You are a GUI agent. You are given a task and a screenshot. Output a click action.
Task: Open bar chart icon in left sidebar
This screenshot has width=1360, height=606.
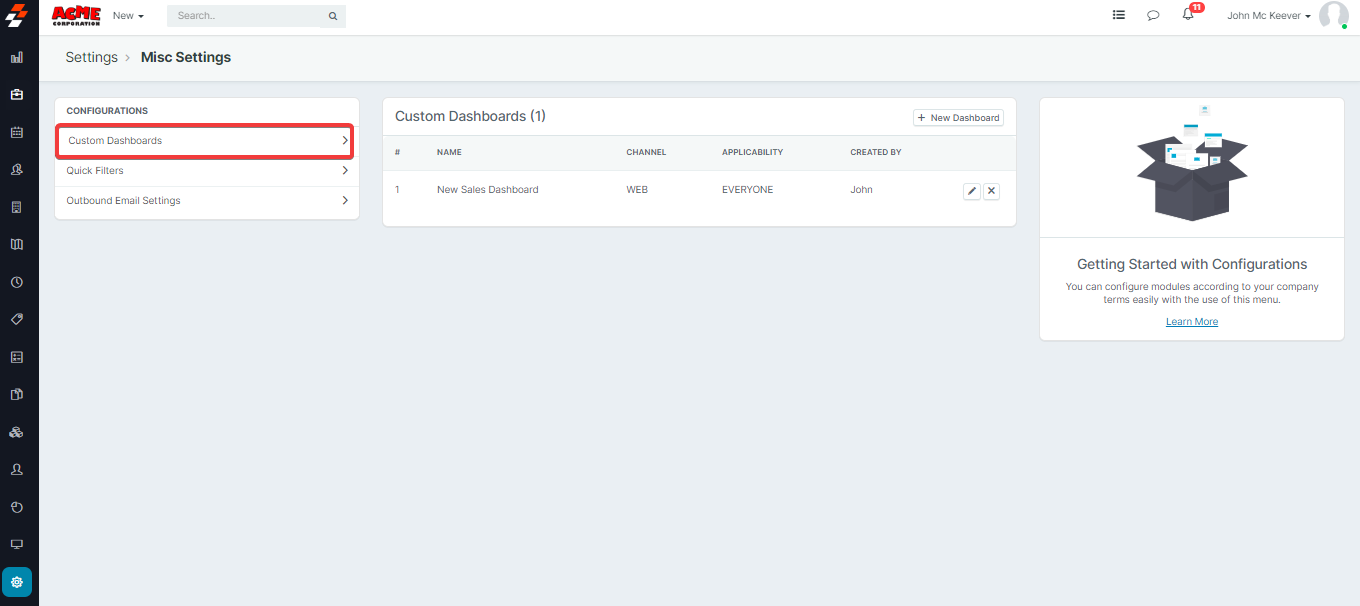(17, 58)
